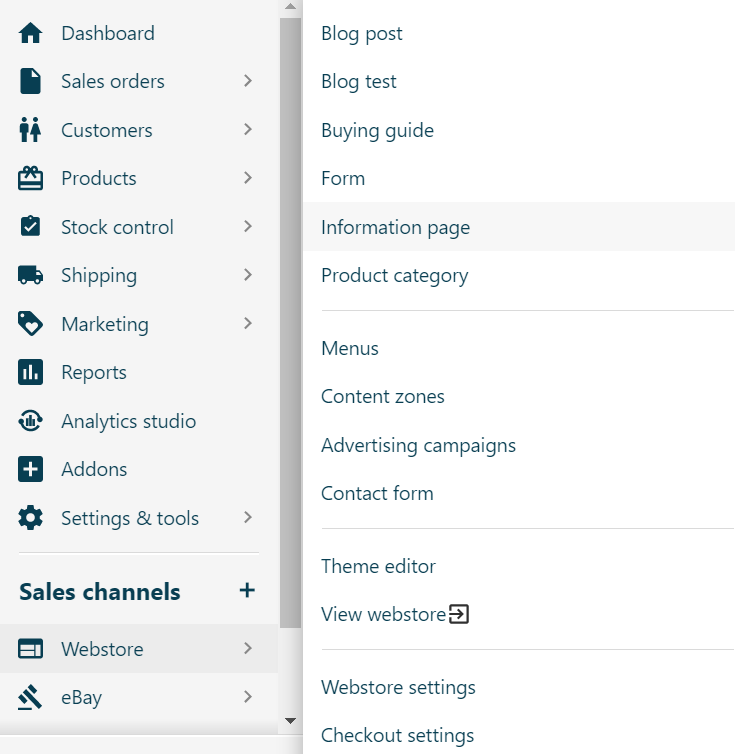
Task: Click the Sales orders document icon
Action: (31, 81)
